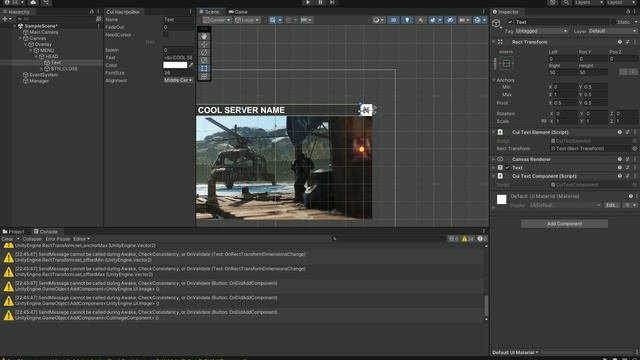Collapse the Rect Transform component

coord(494,42)
